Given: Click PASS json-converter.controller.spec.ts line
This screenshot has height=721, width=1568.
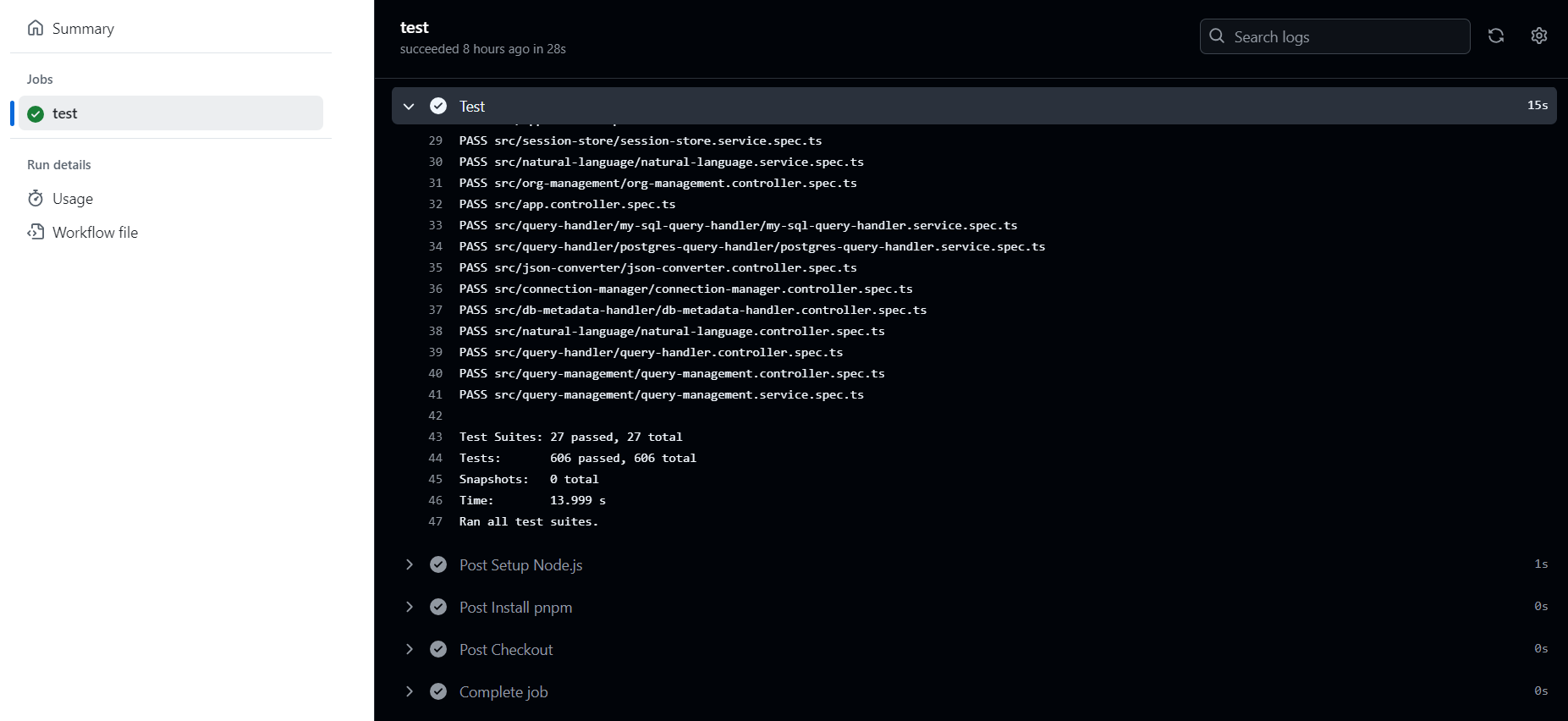Looking at the screenshot, I should tap(658, 267).
